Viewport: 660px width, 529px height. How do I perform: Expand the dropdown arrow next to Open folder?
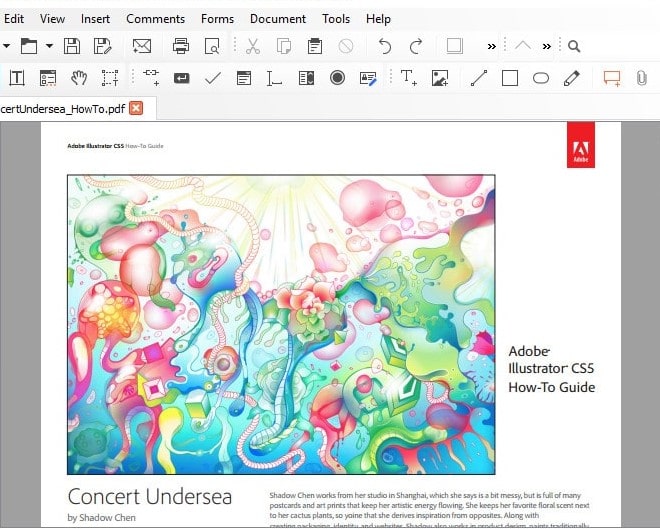(x=49, y=45)
